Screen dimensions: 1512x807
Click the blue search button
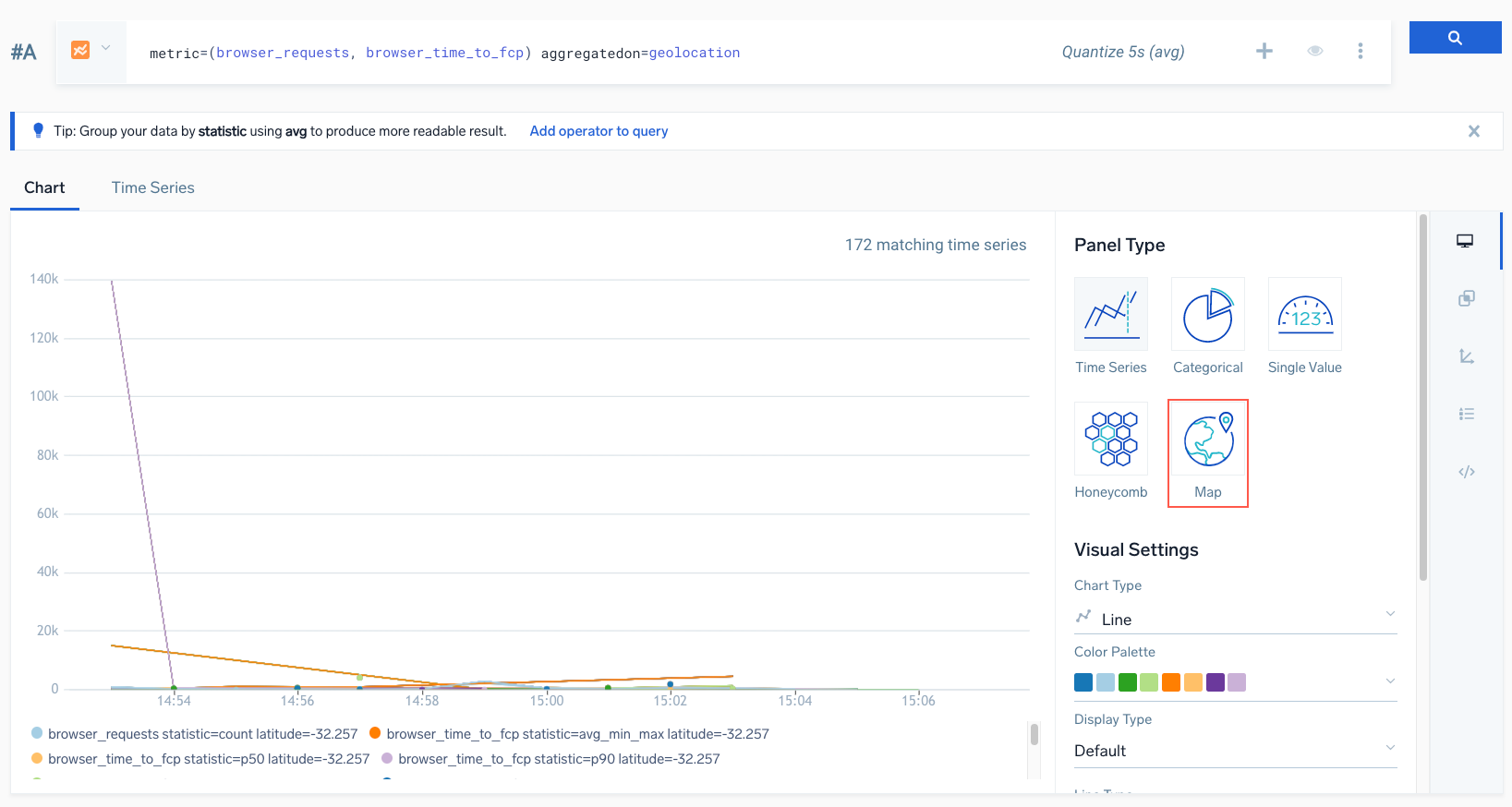click(x=1454, y=38)
